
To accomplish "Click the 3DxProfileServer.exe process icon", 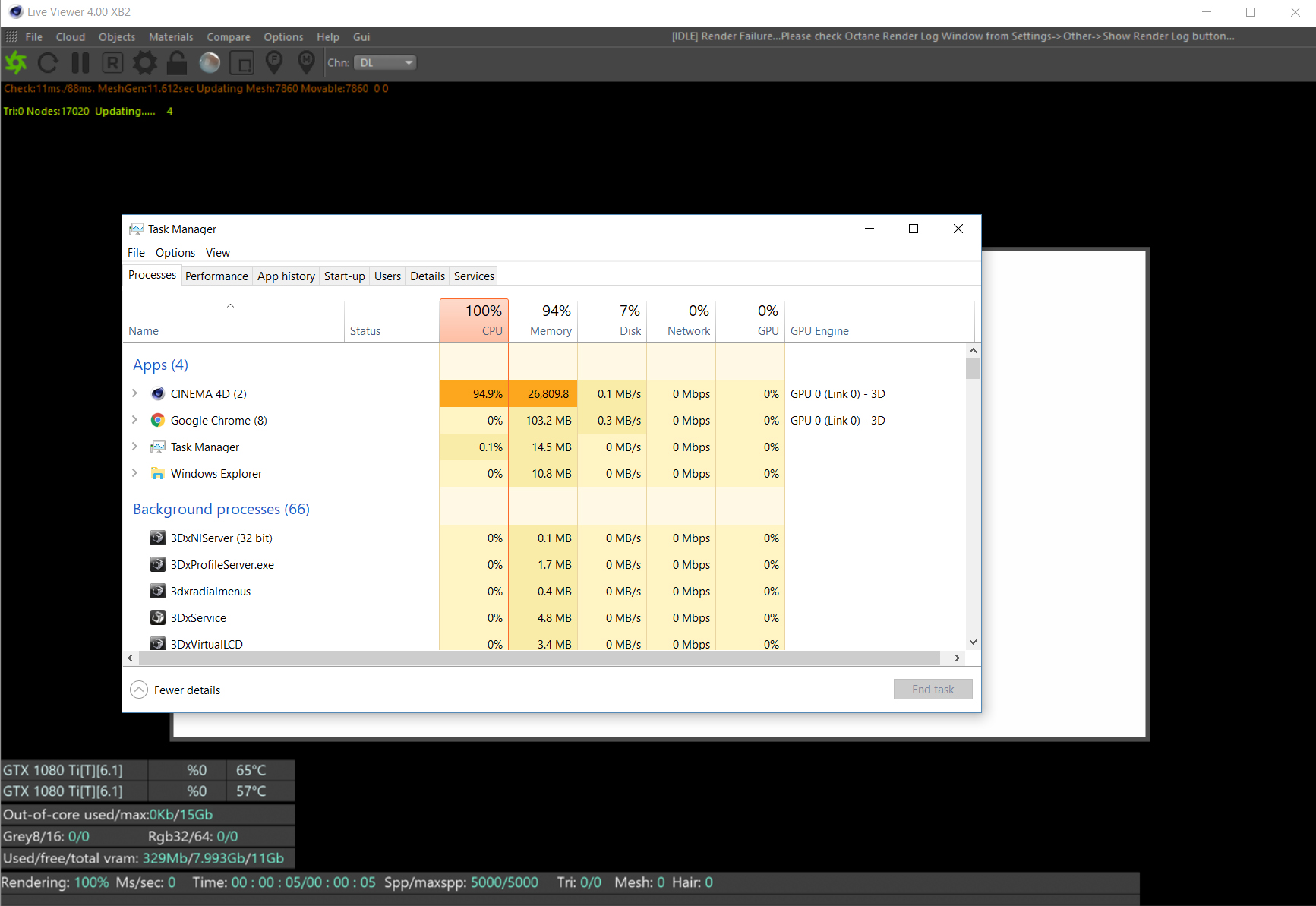I will click(158, 564).
